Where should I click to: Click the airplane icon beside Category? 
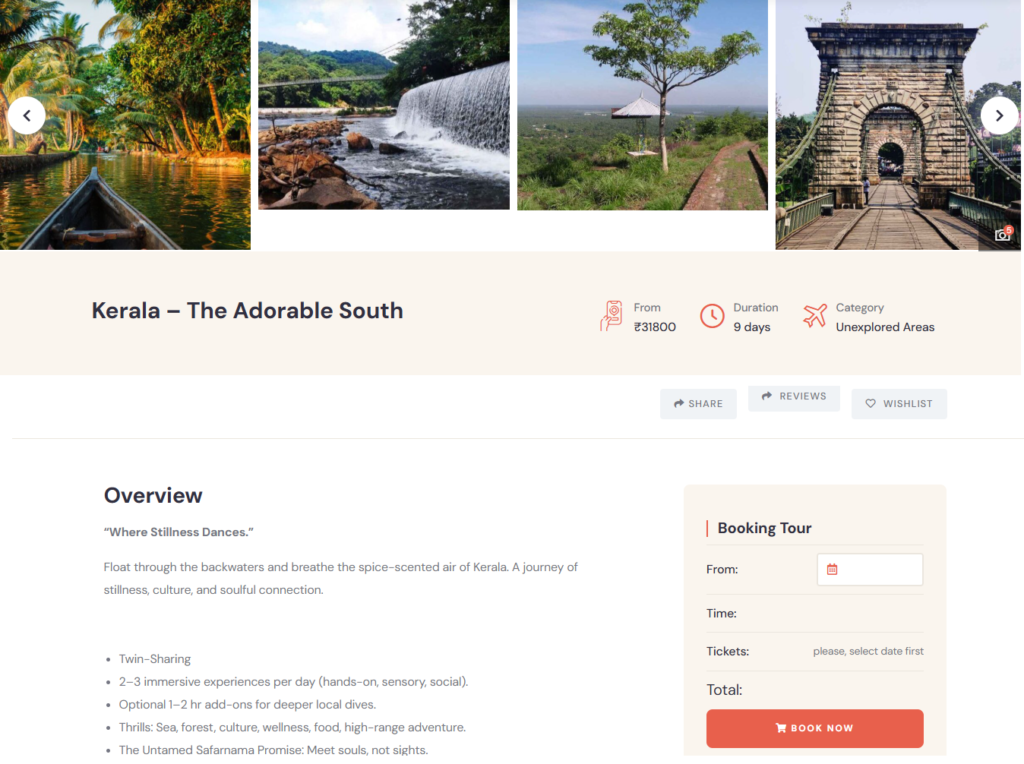[x=815, y=316]
